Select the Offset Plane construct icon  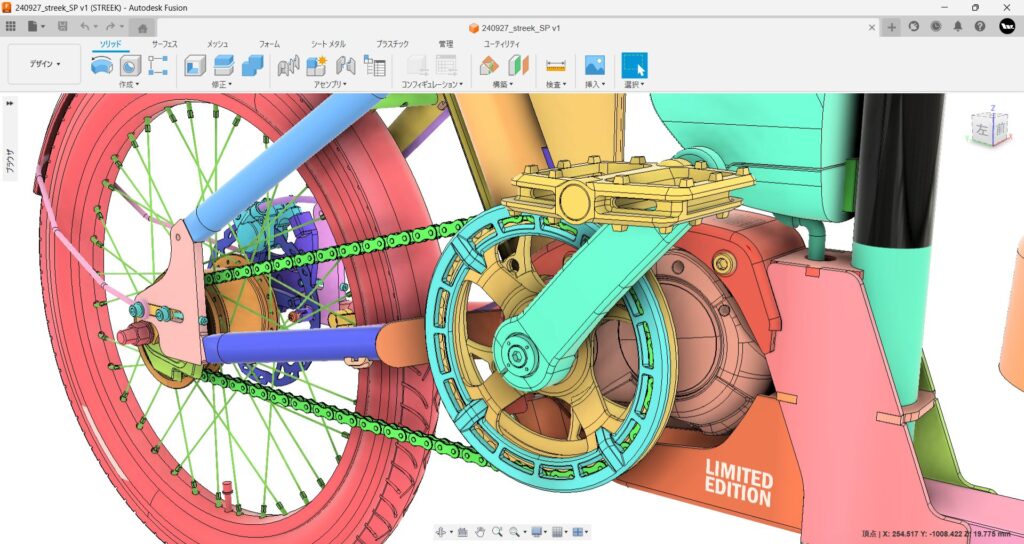tap(488, 65)
